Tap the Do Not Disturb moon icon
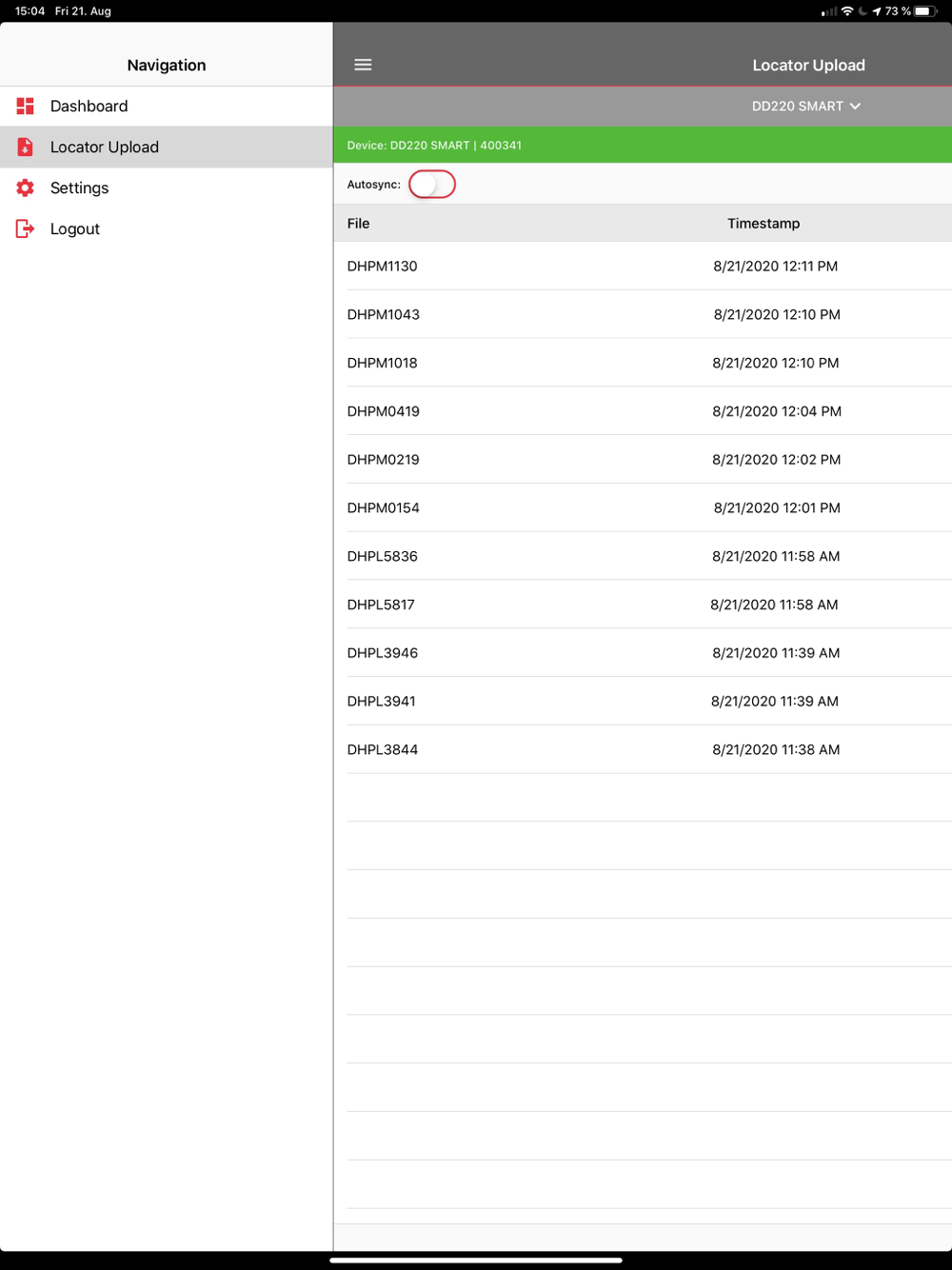 pos(863,11)
